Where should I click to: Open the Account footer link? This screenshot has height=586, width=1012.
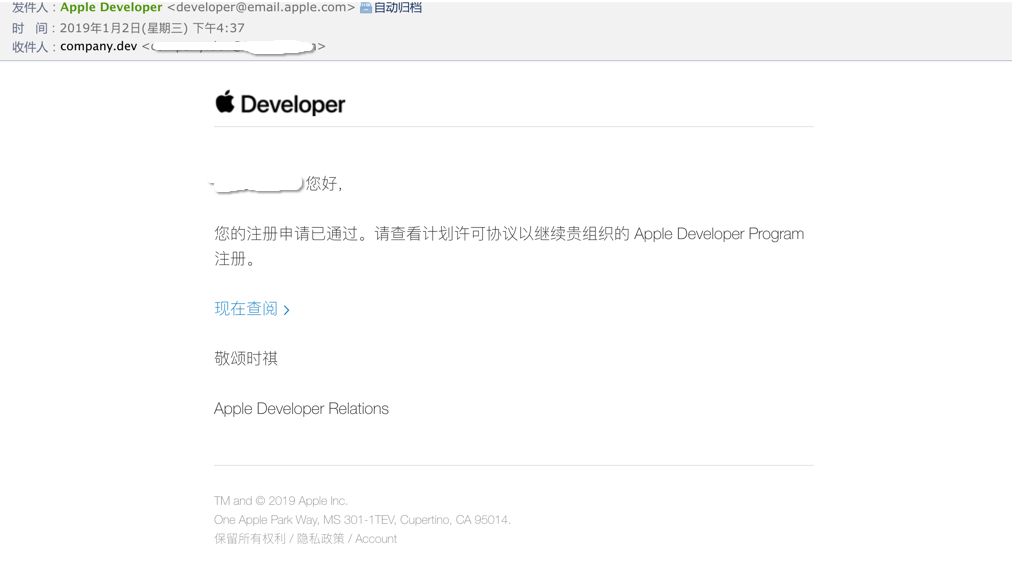pos(376,539)
